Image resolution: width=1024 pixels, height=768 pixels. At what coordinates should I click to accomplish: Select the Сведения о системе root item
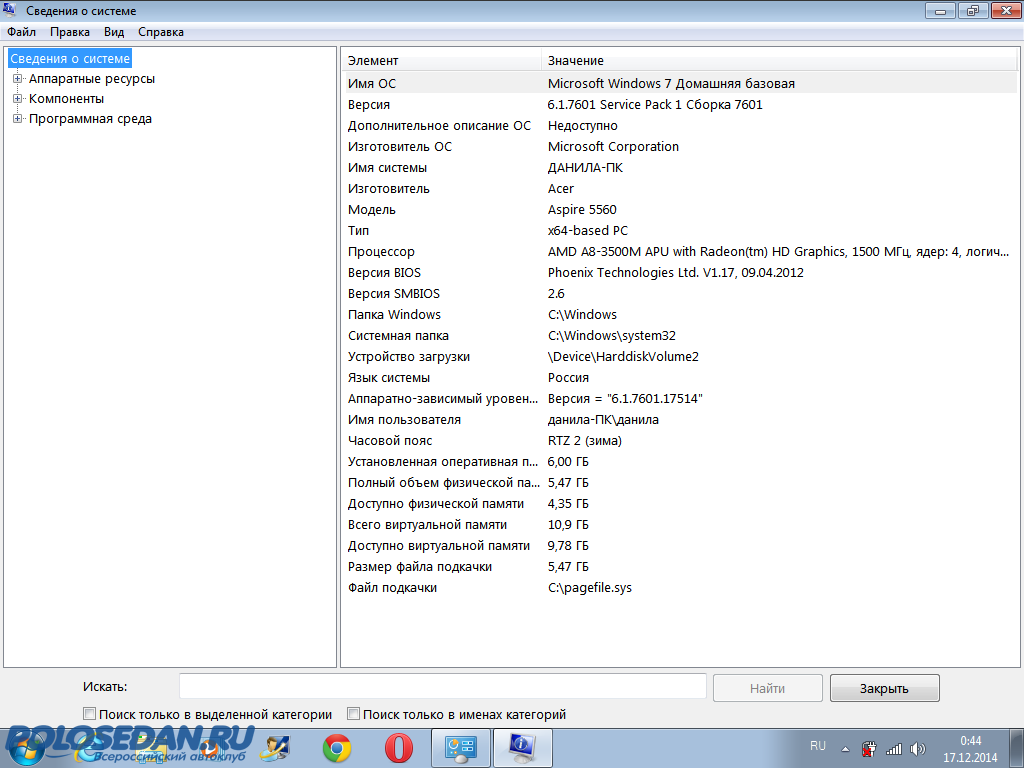[70, 59]
